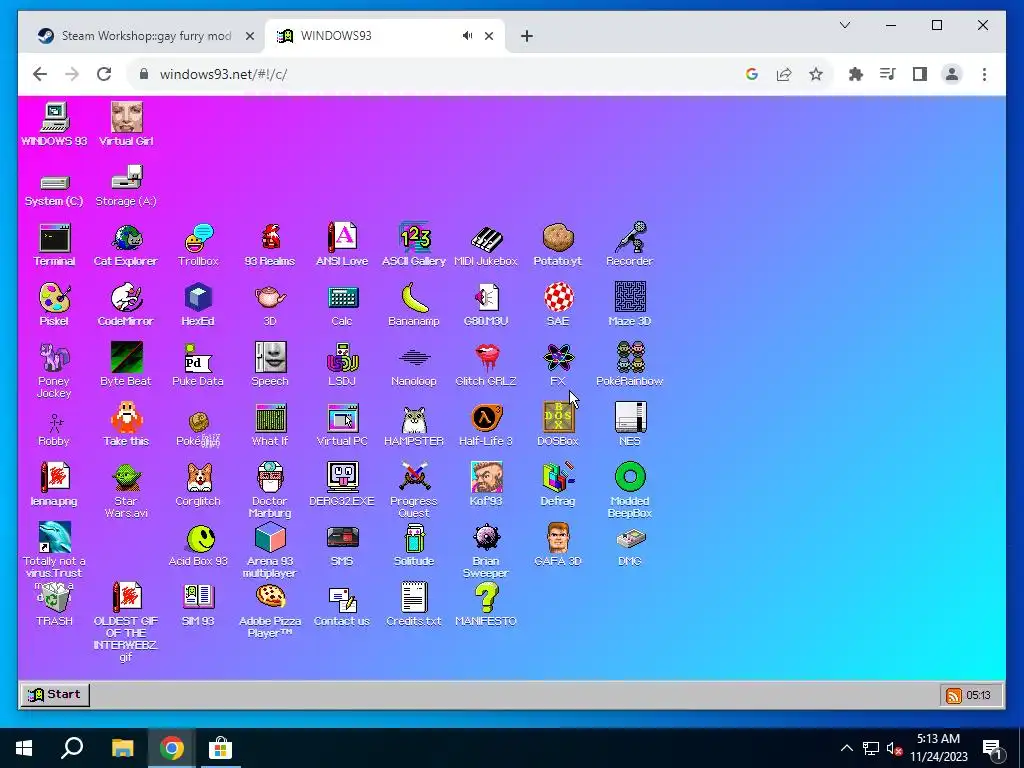This screenshot has height=768, width=1024.
Task: Open Poney Jockey icon
Action: coord(55,359)
